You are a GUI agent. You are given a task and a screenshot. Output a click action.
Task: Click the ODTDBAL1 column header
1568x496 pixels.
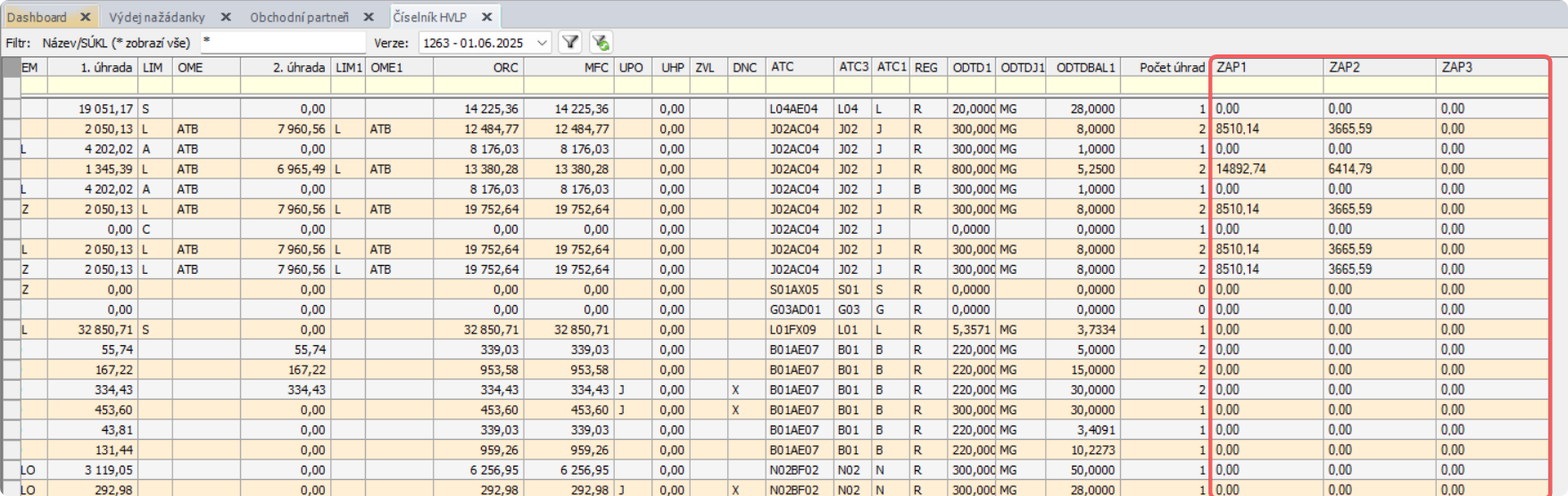tap(1084, 67)
